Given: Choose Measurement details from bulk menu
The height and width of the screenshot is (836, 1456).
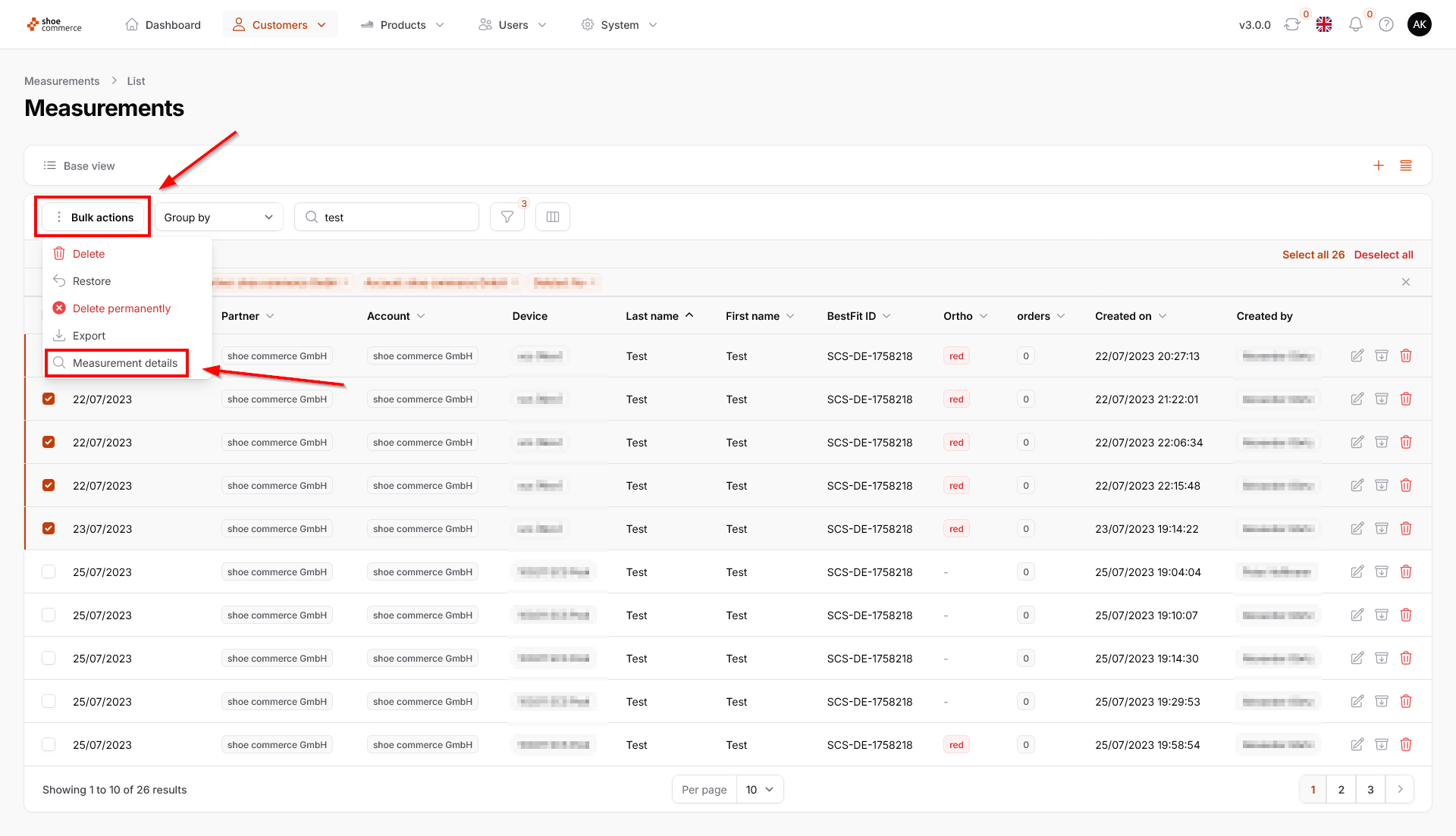Looking at the screenshot, I should coord(124,363).
